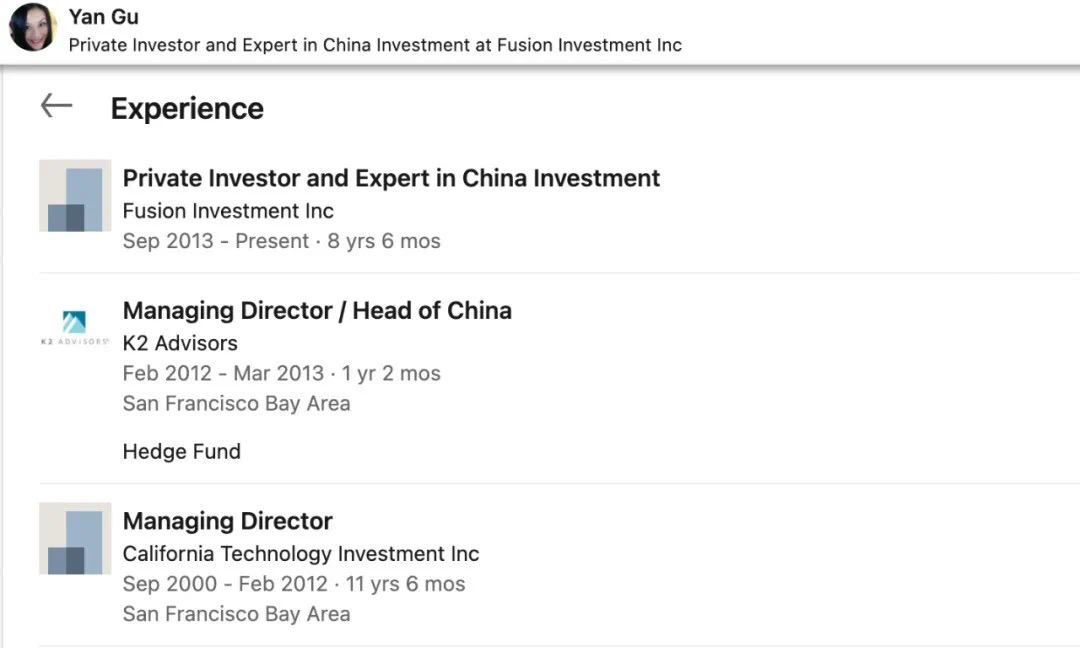The image size is (1080, 648).
Task: Open the Private Investor and Expert job title
Action: [x=391, y=178]
